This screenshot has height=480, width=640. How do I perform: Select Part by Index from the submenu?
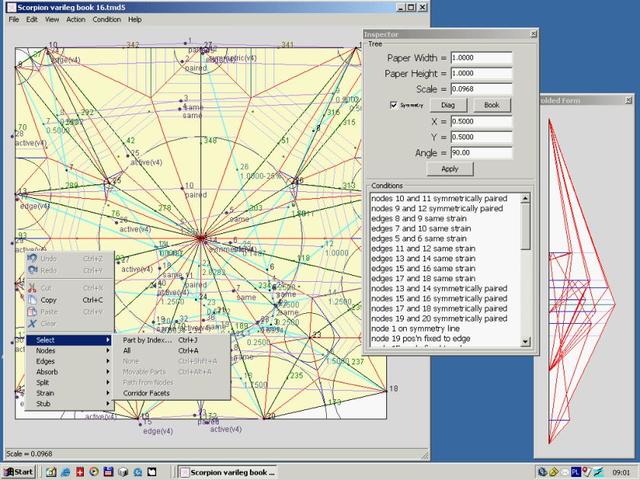click(x=146, y=340)
